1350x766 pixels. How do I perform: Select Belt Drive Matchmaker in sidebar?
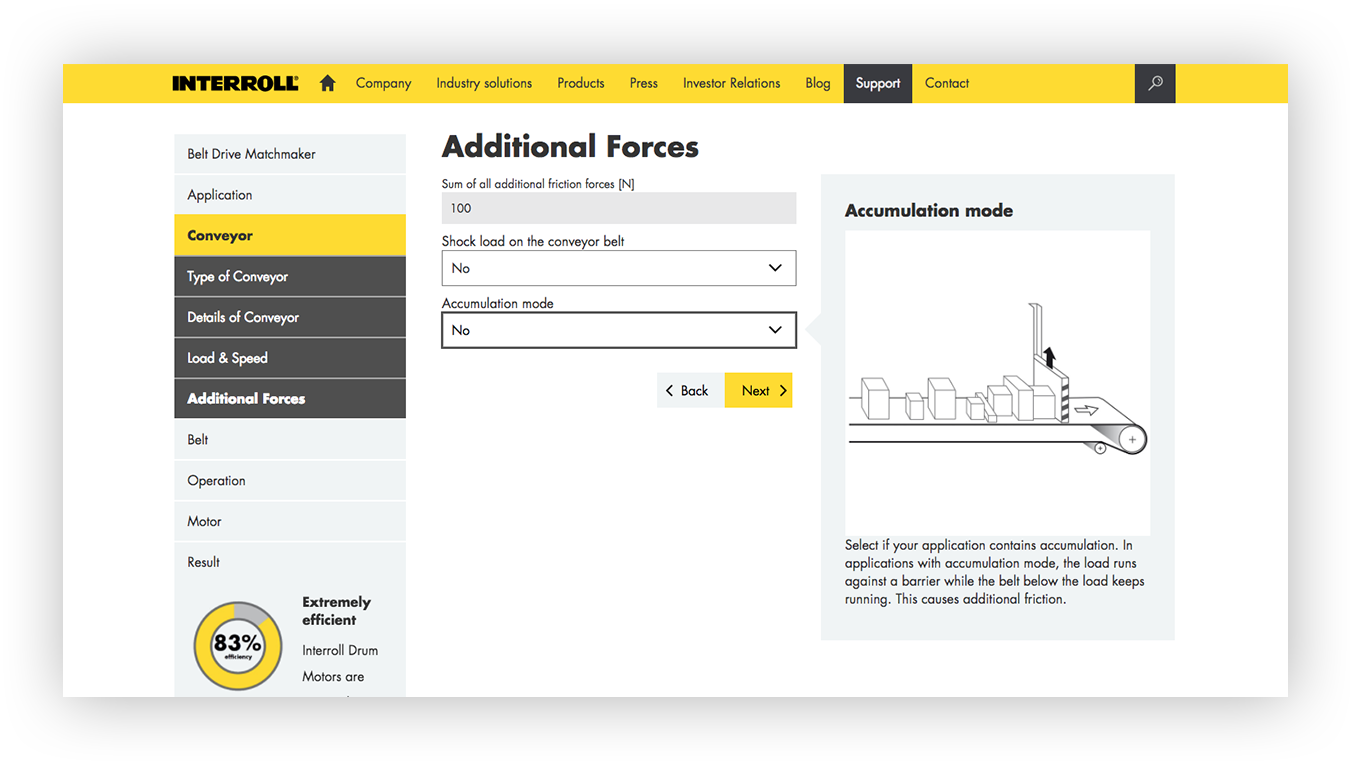point(290,154)
